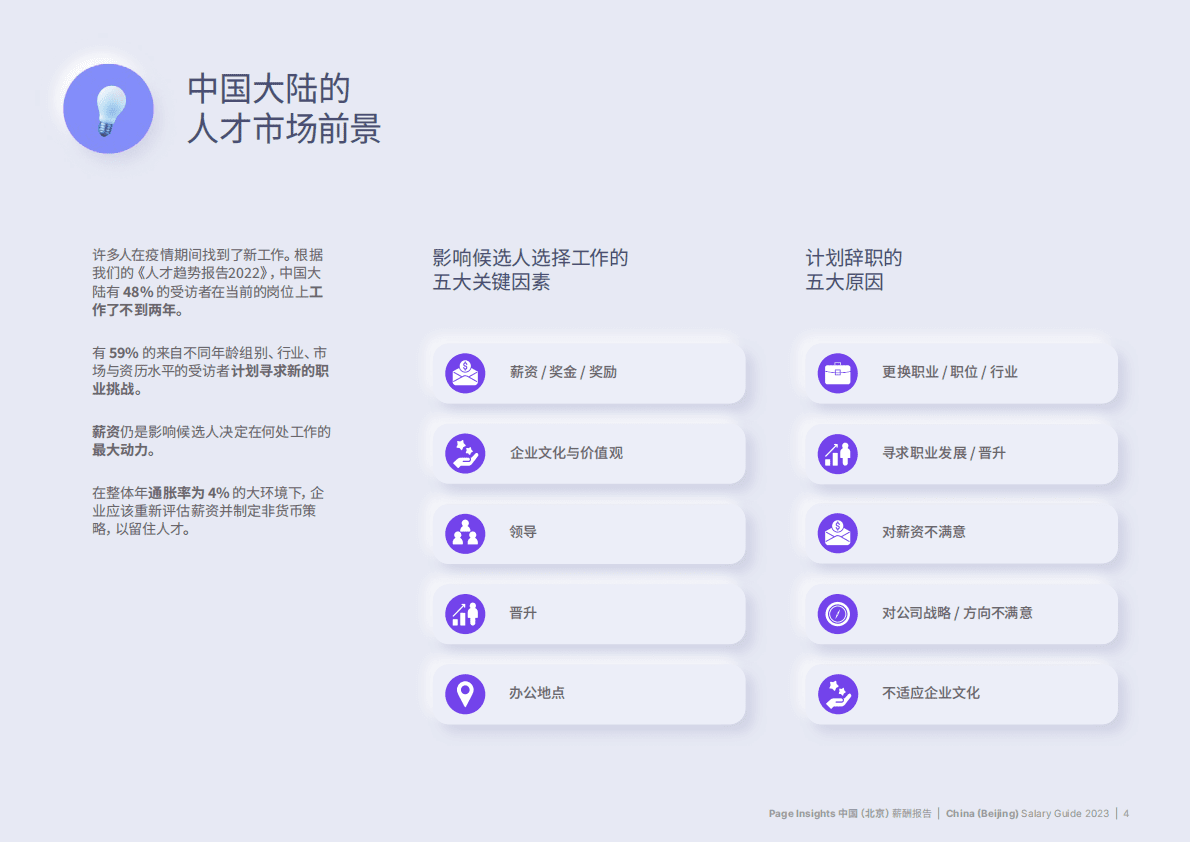This screenshot has height=842, width=1190.
Task: Click the hand icon for 不适应企业文化
Action: click(x=837, y=692)
